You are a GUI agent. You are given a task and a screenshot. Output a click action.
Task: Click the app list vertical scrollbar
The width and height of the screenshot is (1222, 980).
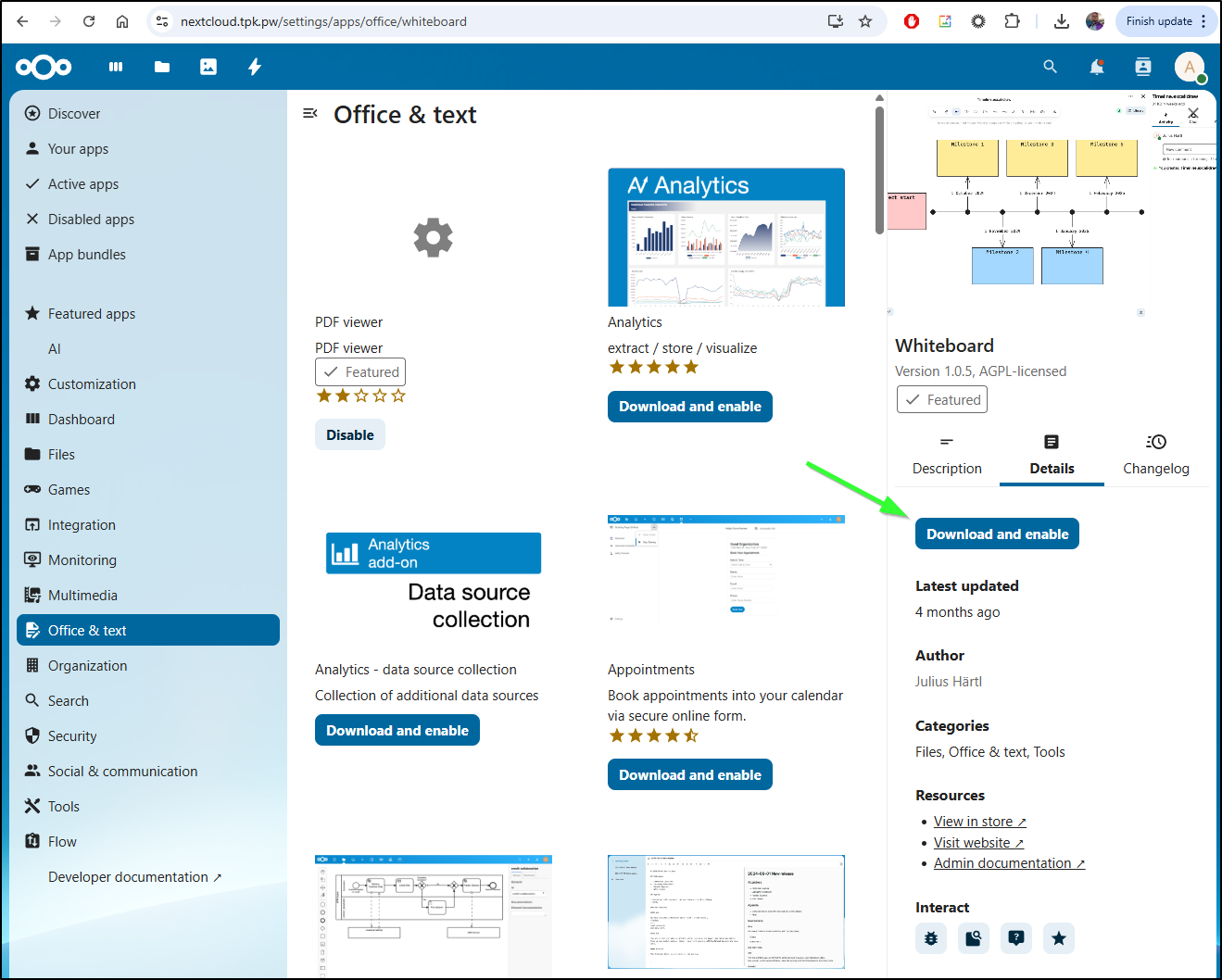pyautogui.click(x=879, y=170)
